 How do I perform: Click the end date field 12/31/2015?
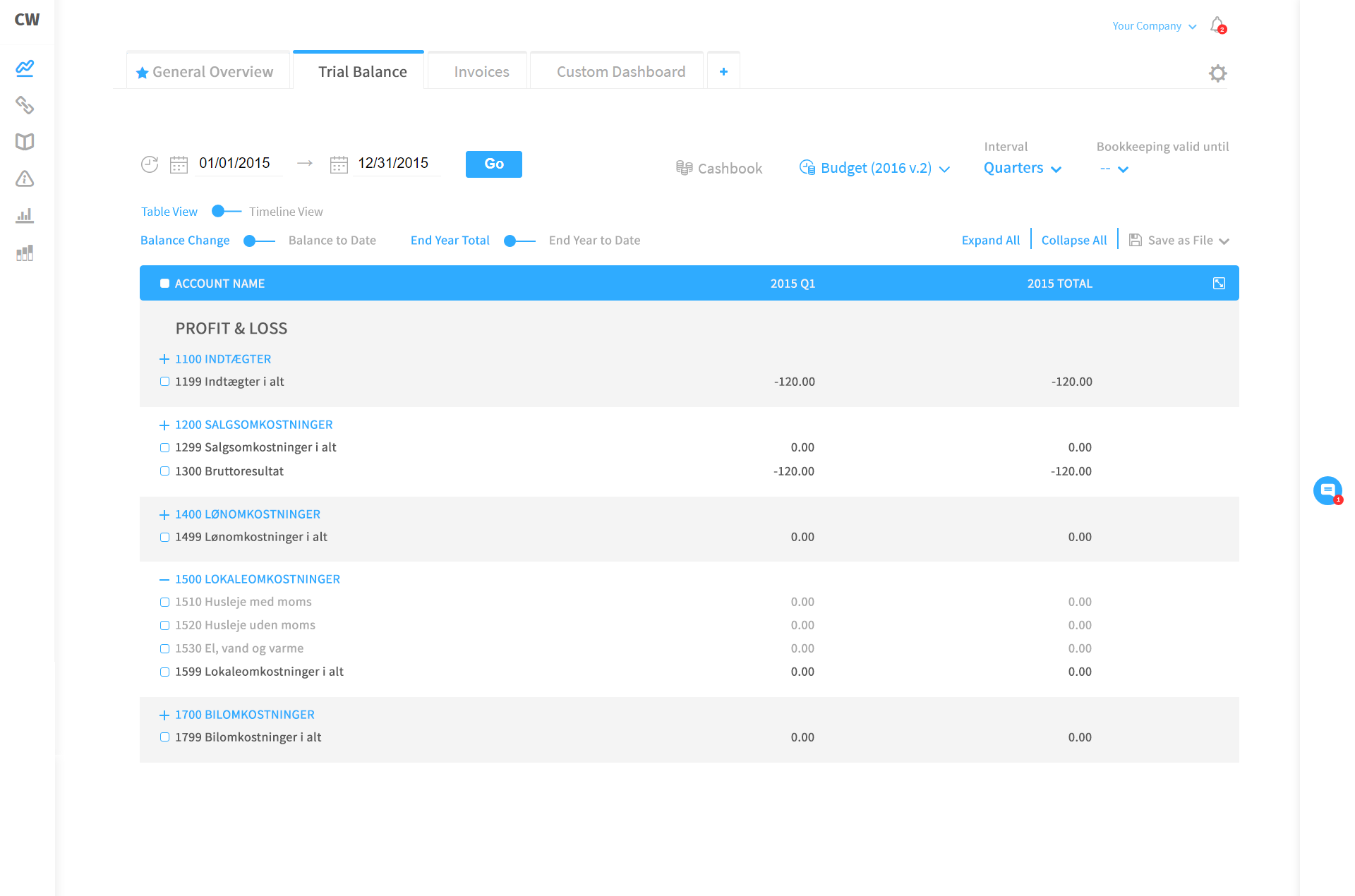[396, 164]
